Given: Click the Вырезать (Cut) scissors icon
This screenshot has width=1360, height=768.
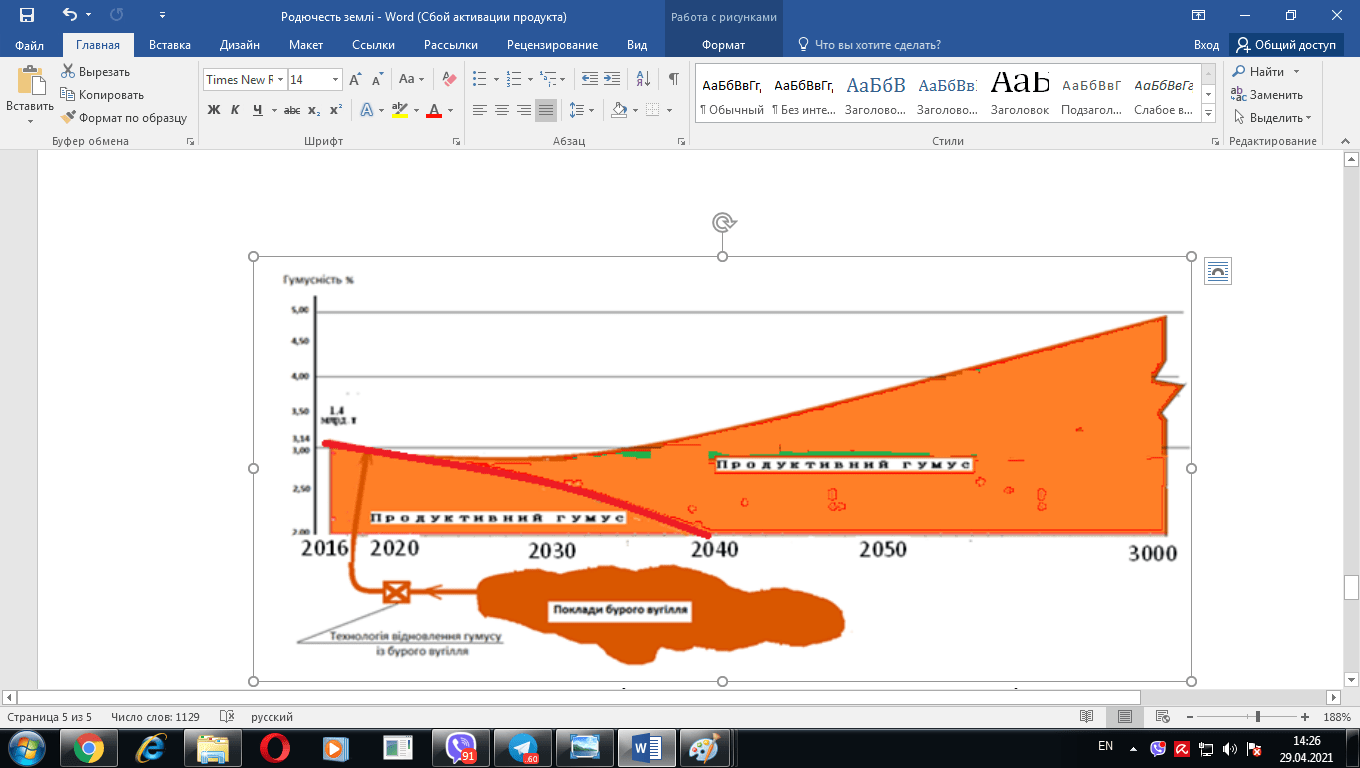Looking at the screenshot, I should [x=68, y=72].
